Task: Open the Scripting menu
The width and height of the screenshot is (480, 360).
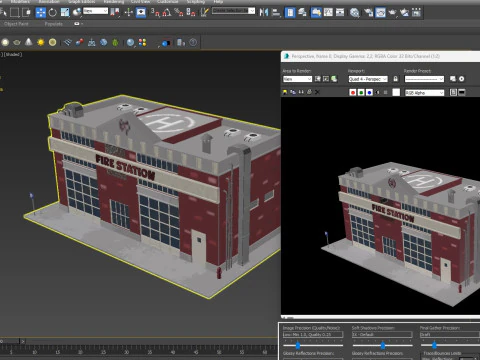Action: point(196,1)
